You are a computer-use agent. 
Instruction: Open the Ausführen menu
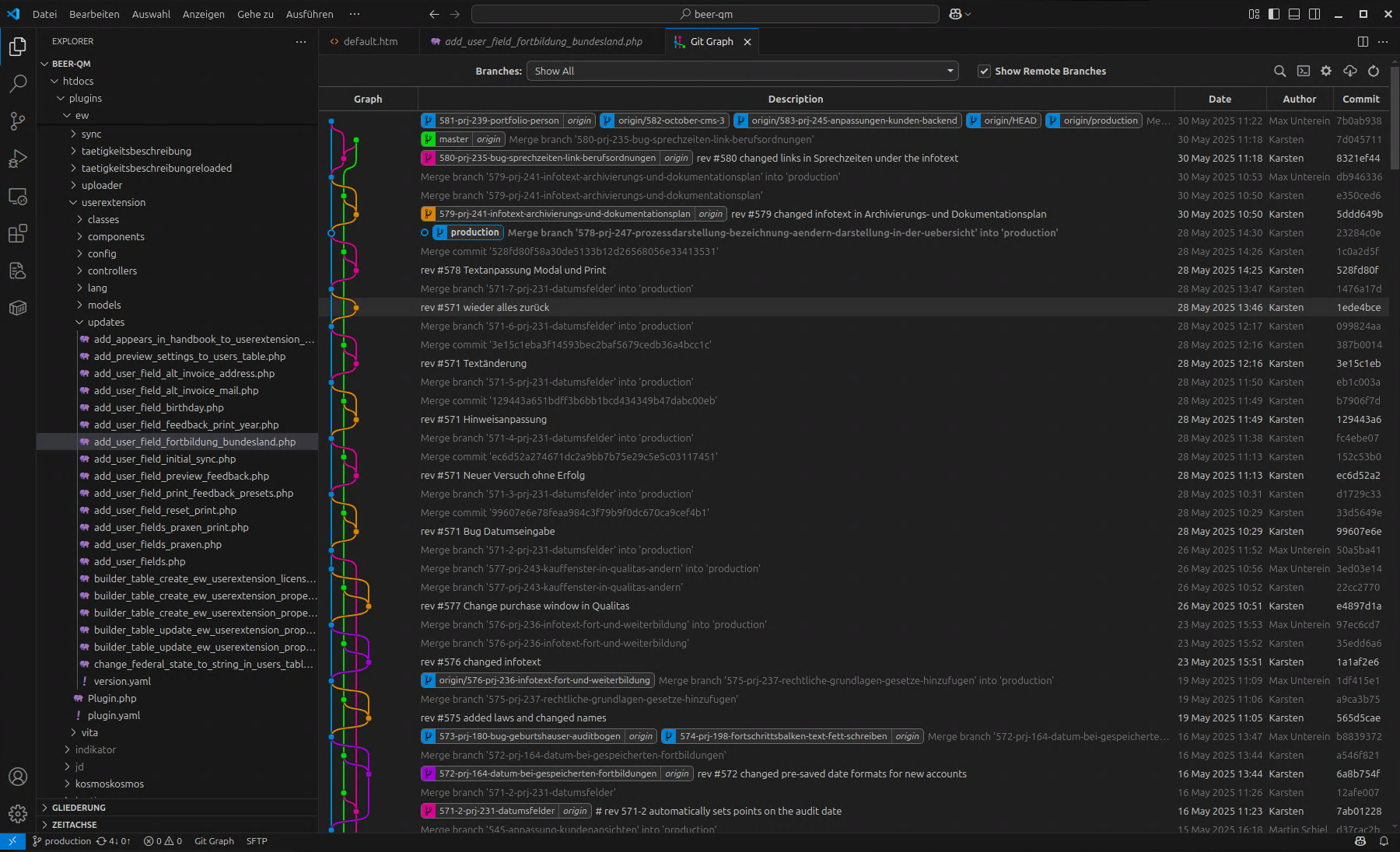coord(309,14)
